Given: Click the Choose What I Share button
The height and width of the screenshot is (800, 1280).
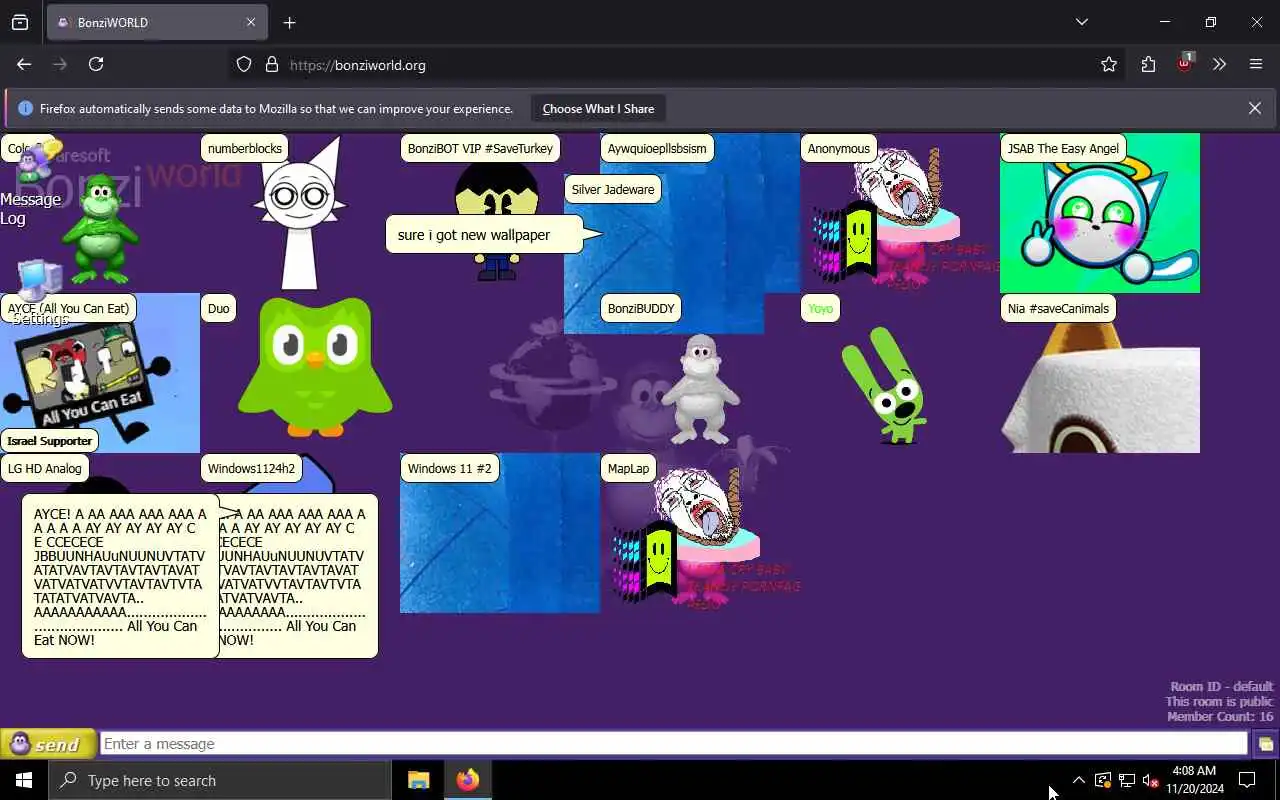Looking at the screenshot, I should pos(598,109).
